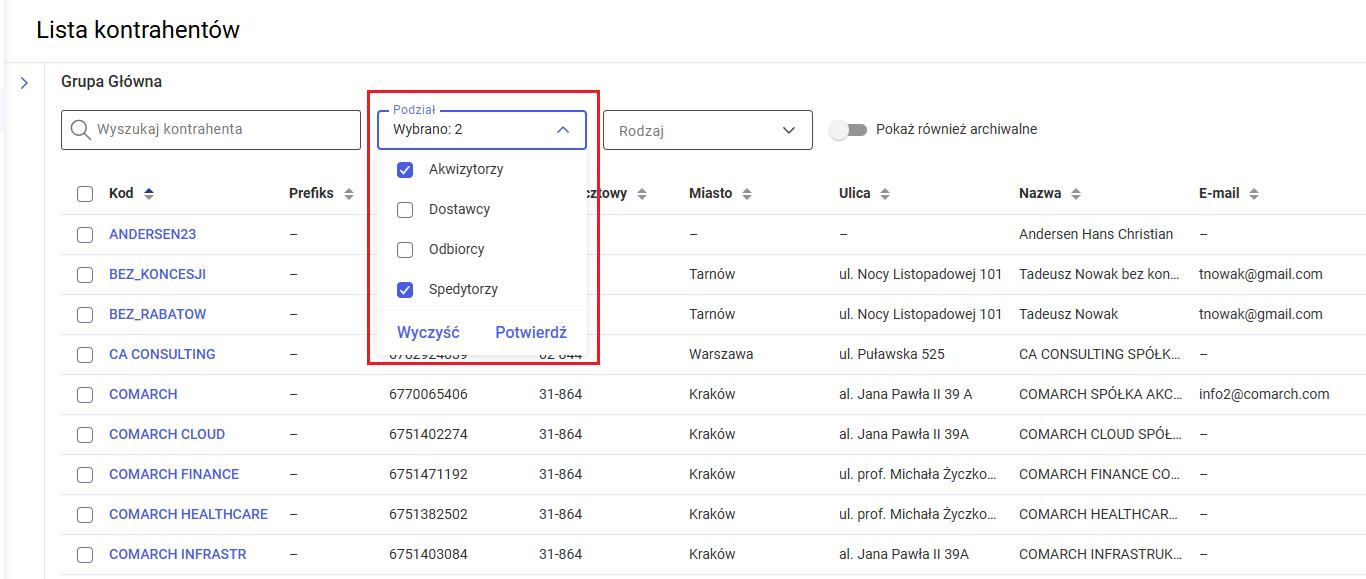Viewport: 1366px width, 579px height.
Task: Click the sort icon next to Kod
Action: pos(149,194)
